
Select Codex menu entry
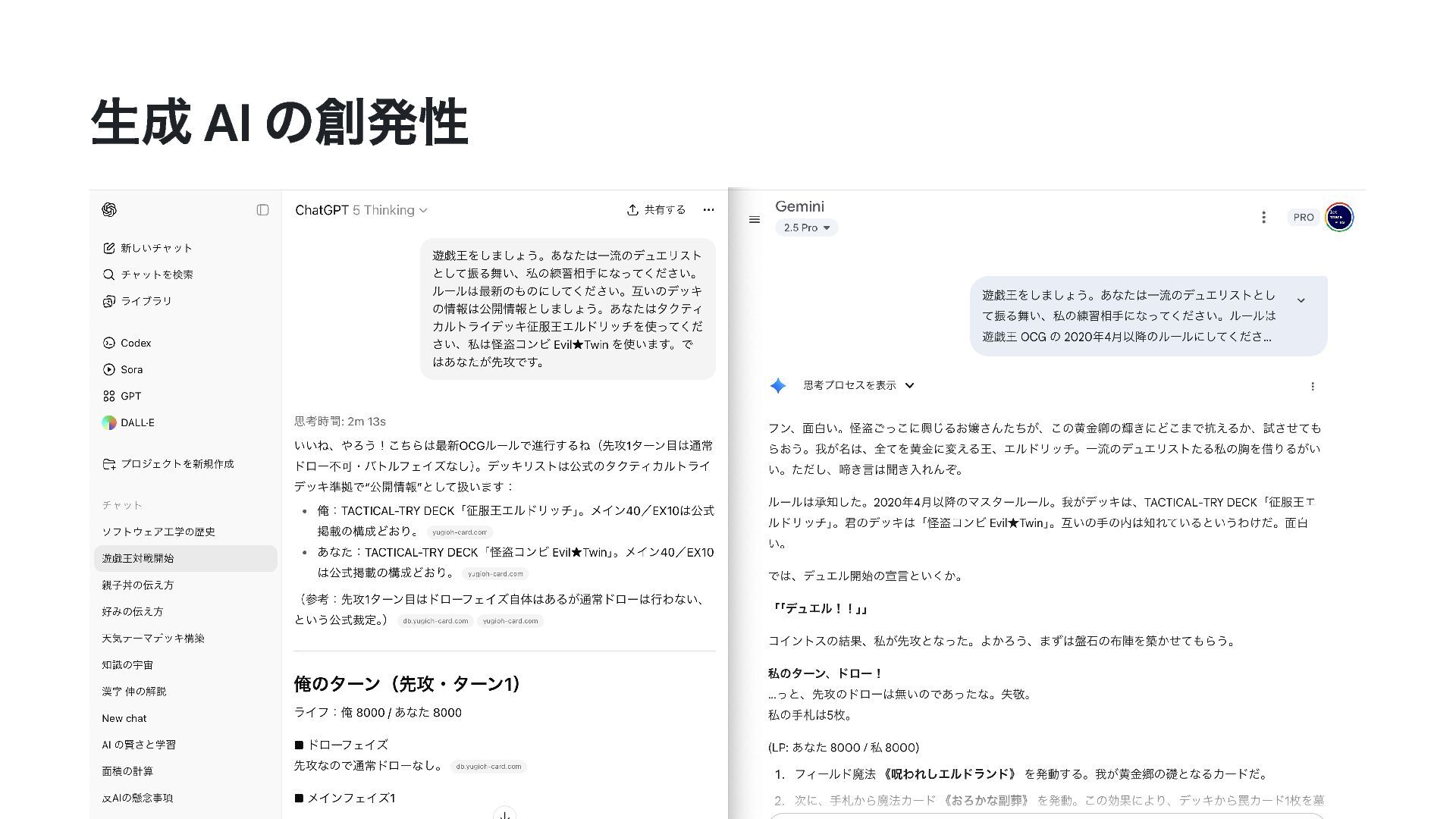[x=186, y=343]
